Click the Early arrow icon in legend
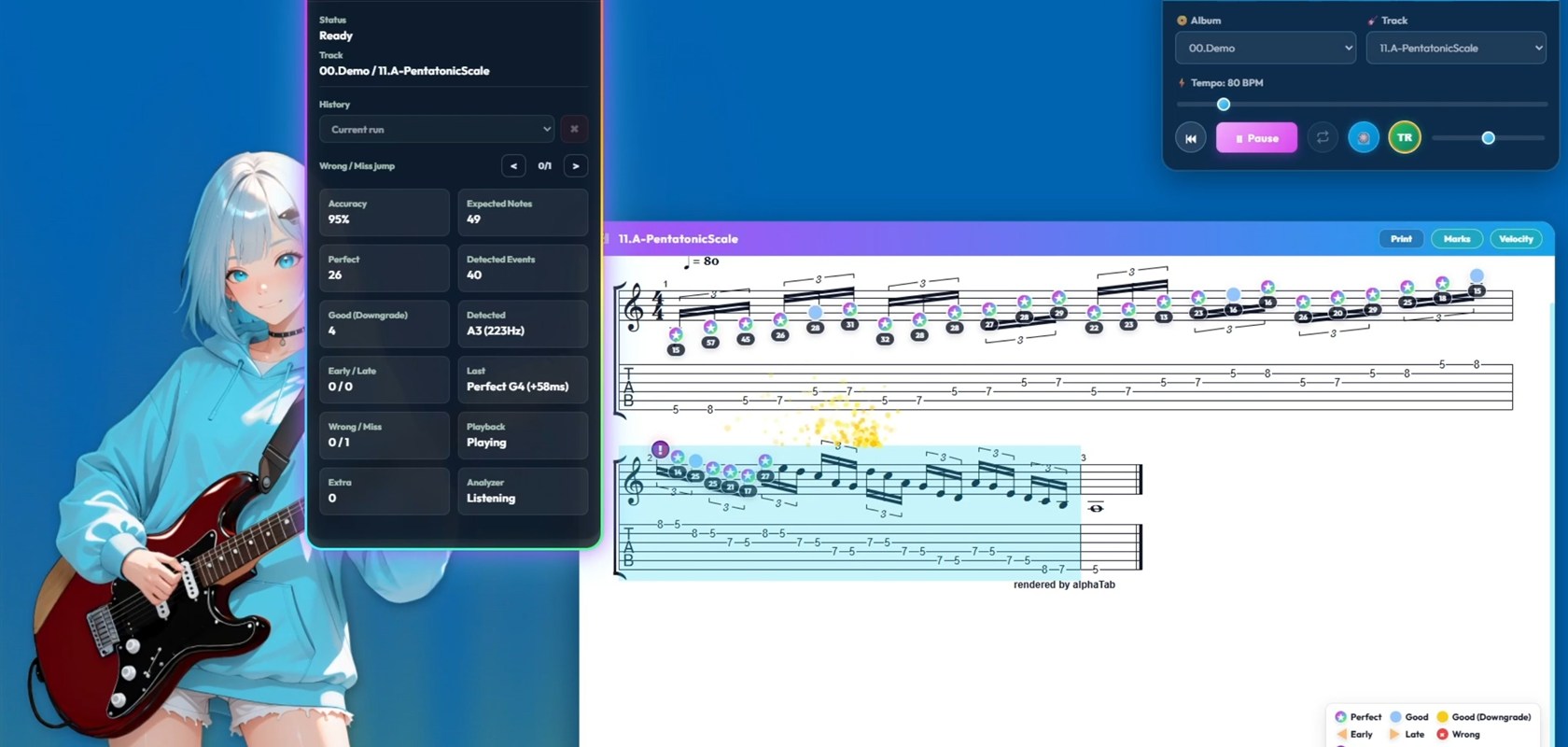This screenshot has width=1568, height=747. tap(1341, 735)
